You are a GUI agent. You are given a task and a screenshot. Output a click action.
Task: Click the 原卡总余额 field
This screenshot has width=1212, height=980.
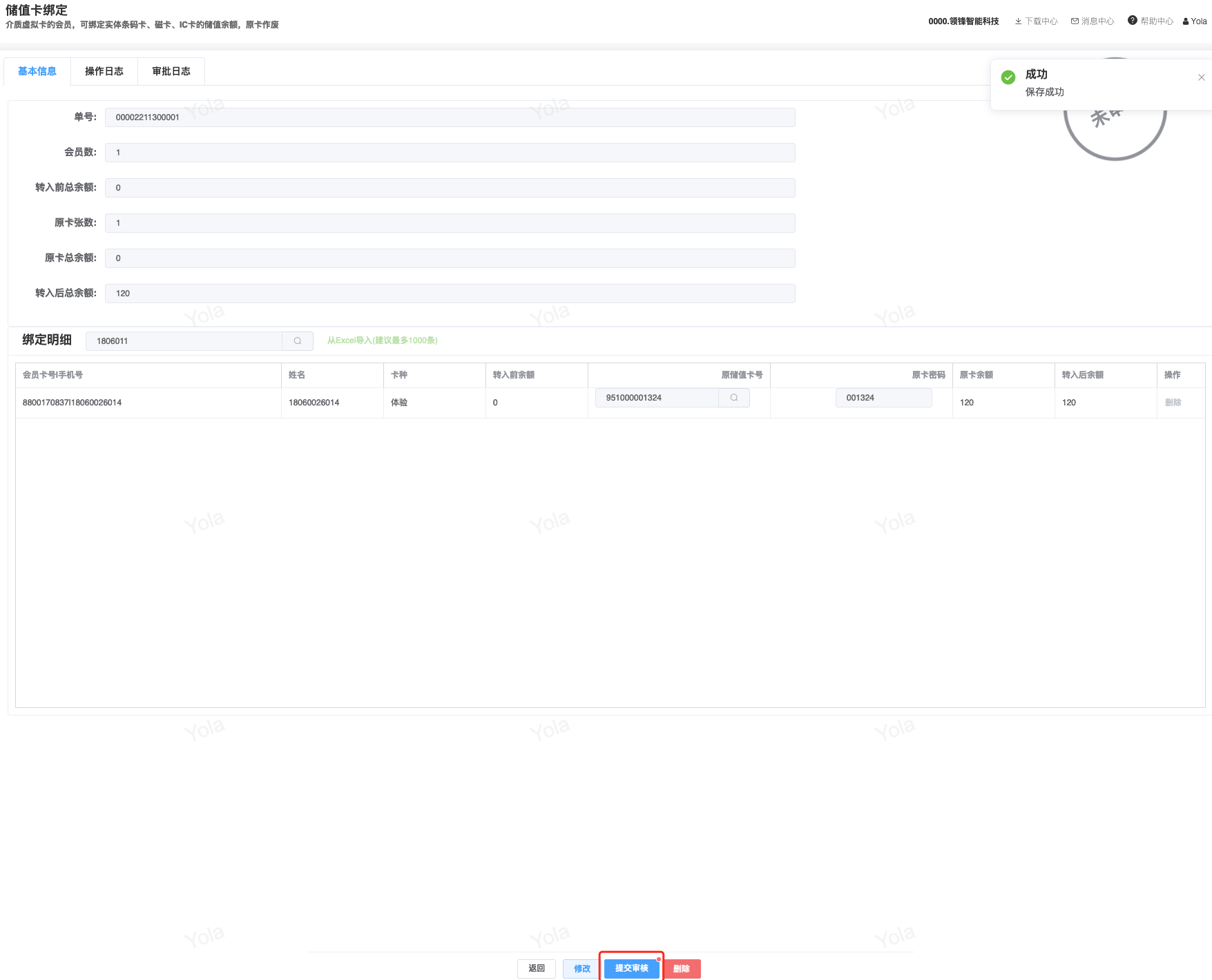[450, 258]
